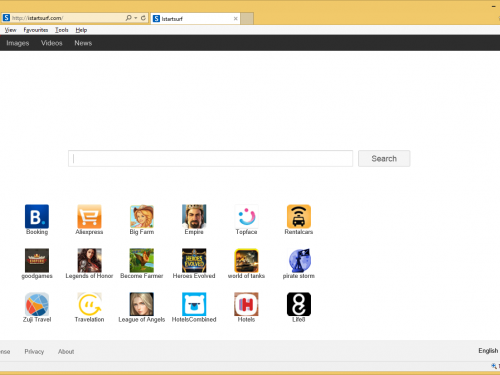Viewport: 500px width, 375px height.
Task: Close the Istartsurf tab
Action: coord(236,19)
